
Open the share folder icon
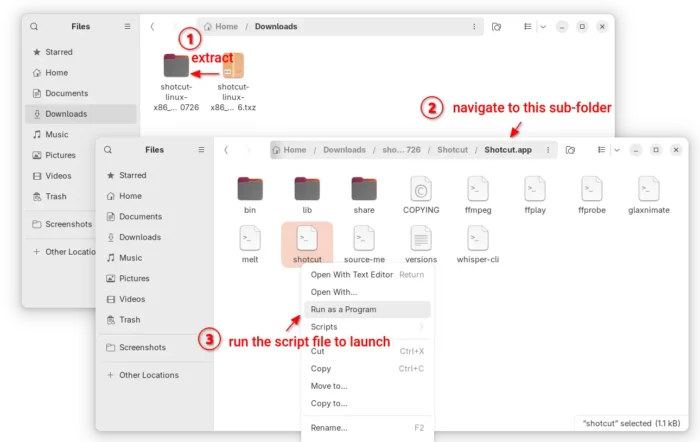[x=364, y=189]
